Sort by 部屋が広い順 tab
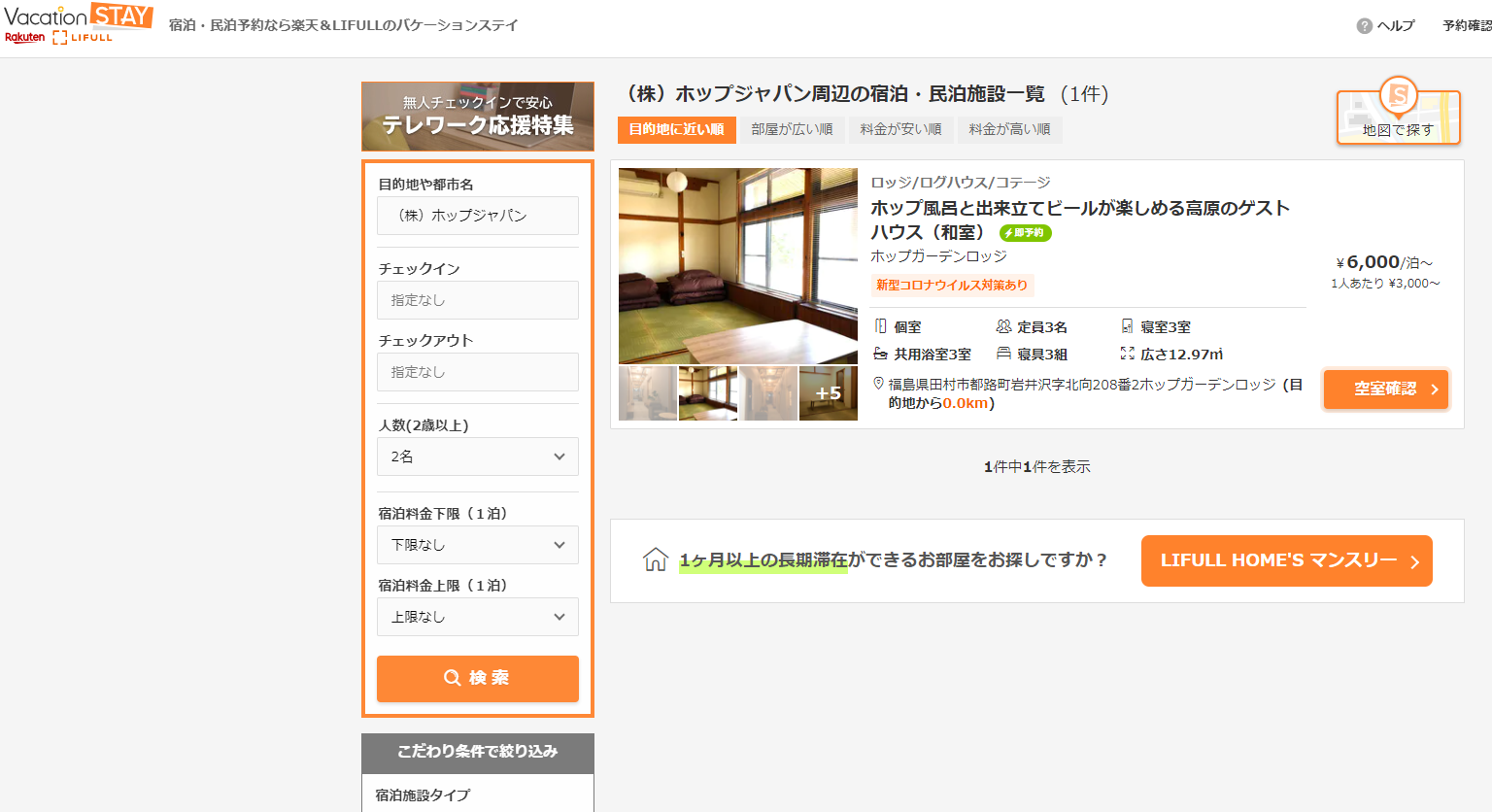1492x812 pixels. coord(792,129)
